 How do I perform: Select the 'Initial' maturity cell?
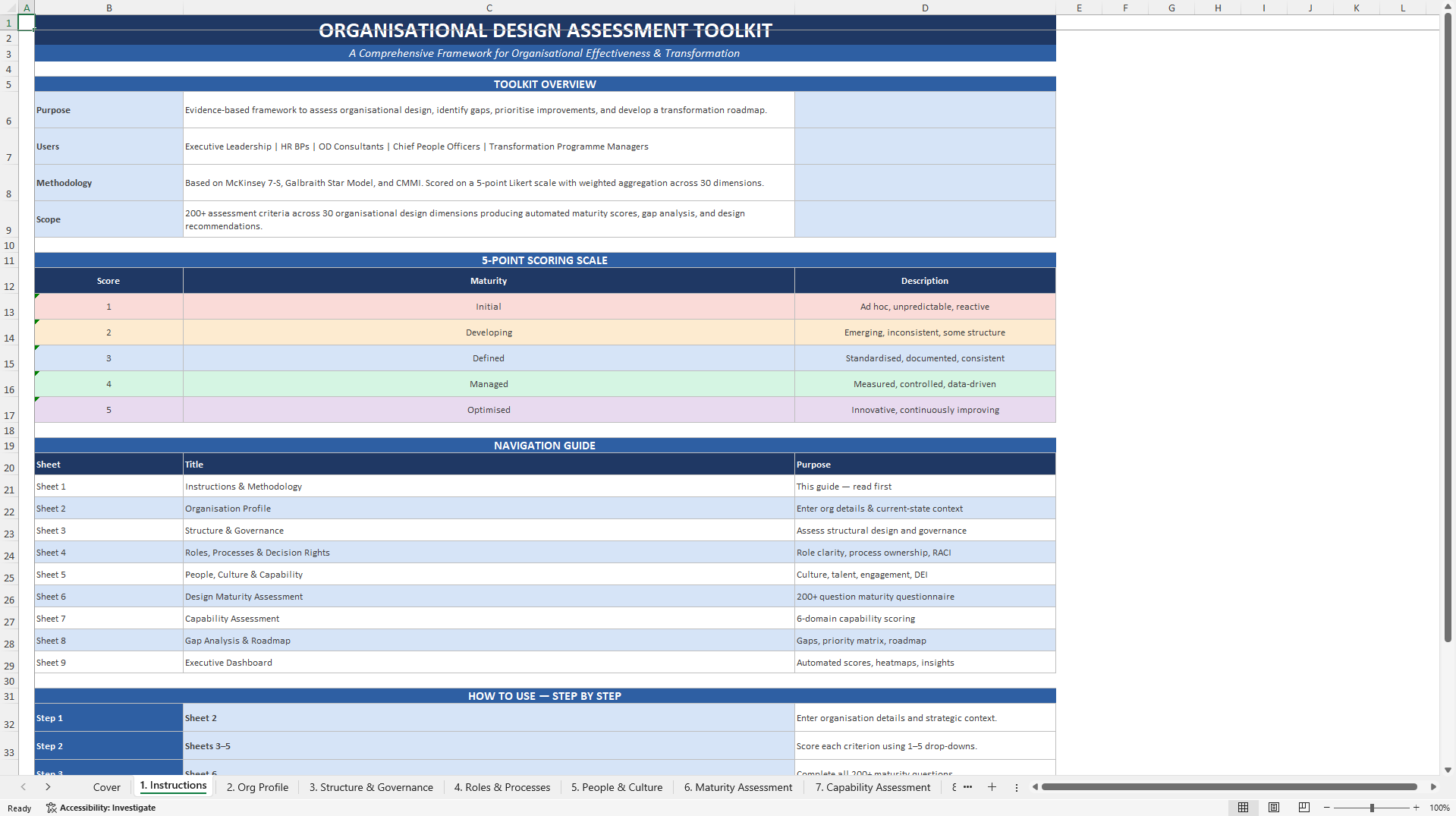click(489, 307)
